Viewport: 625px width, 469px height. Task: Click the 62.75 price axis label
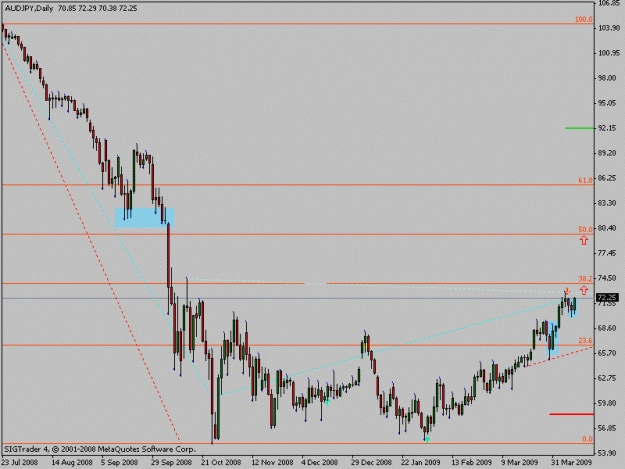click(609, 378)
